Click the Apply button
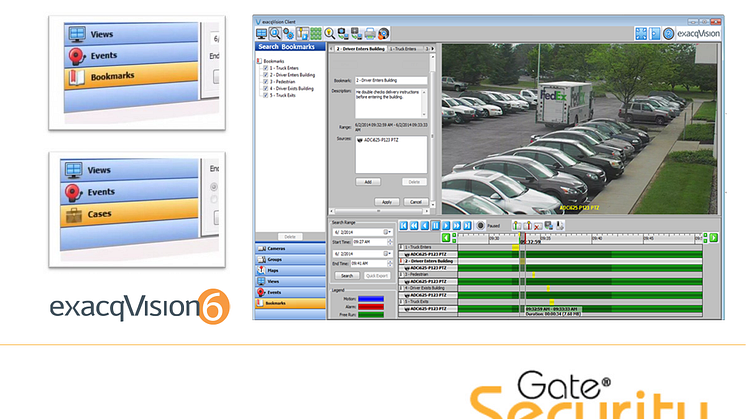 387,202
